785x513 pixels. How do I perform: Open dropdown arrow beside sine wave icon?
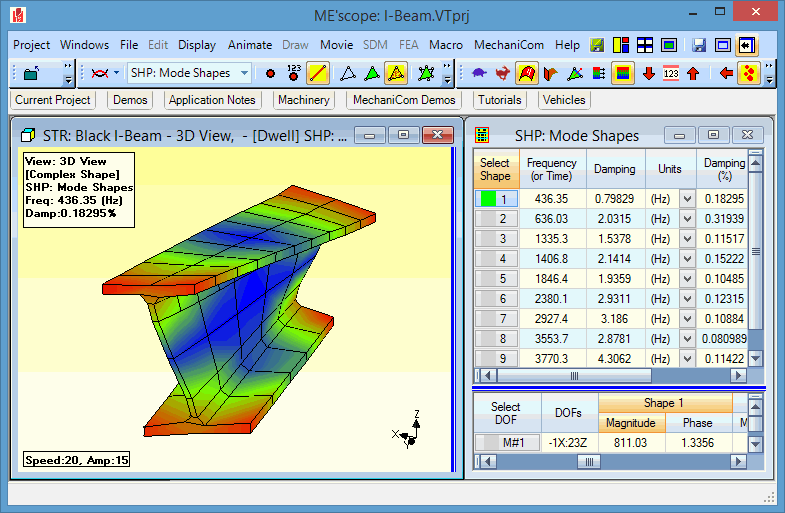[x=116, y=73]
